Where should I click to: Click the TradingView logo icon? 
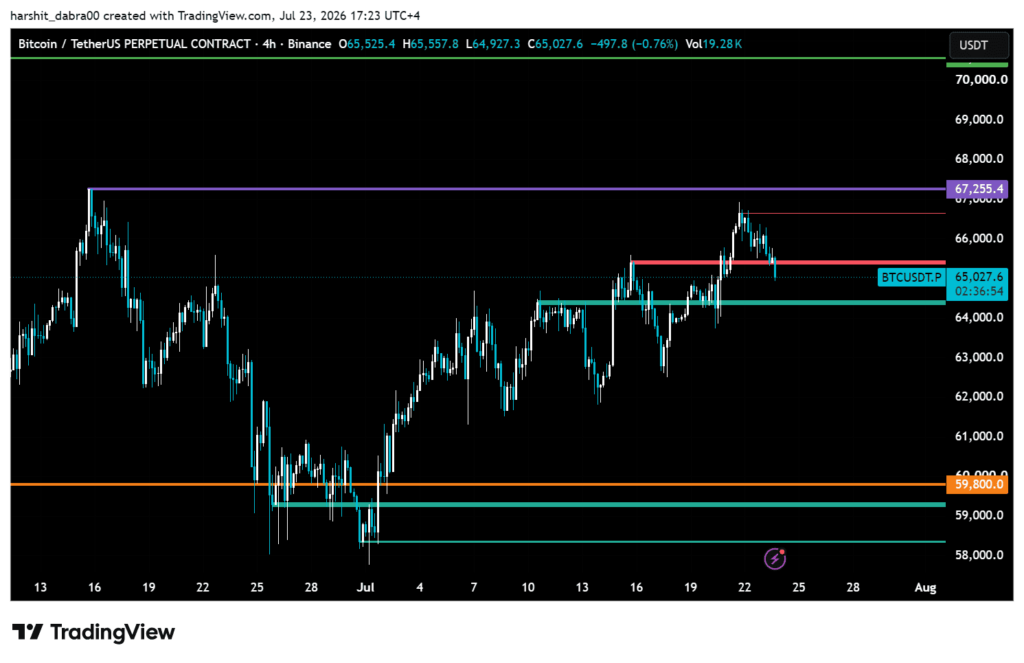pos(27,632)
